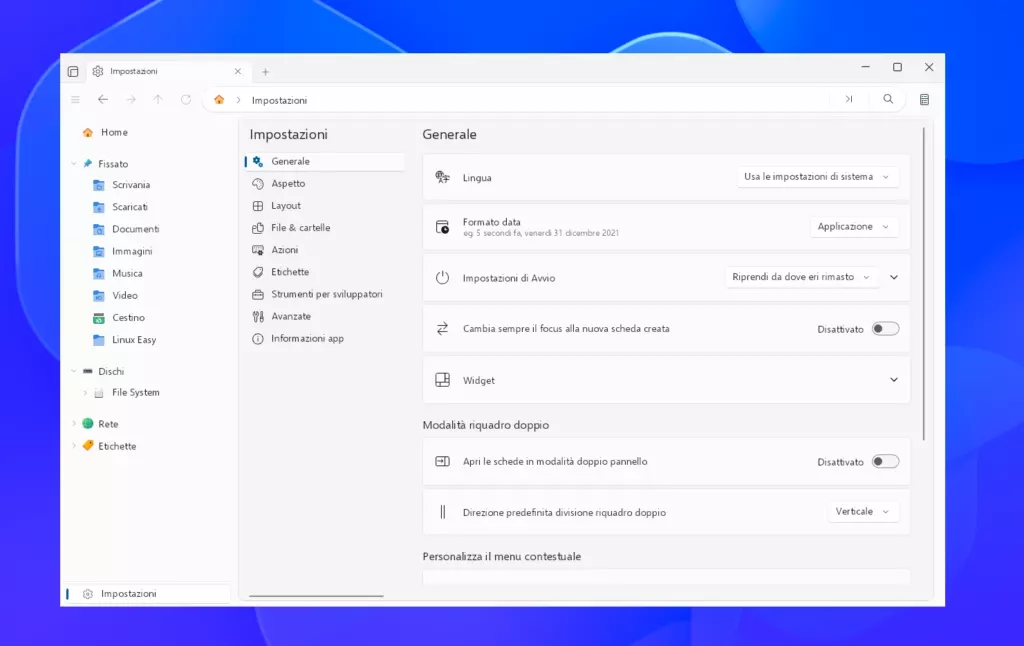The image size is (1024, 646).
Task: Expand the Widget section chevron
Action: pos(894,380)
